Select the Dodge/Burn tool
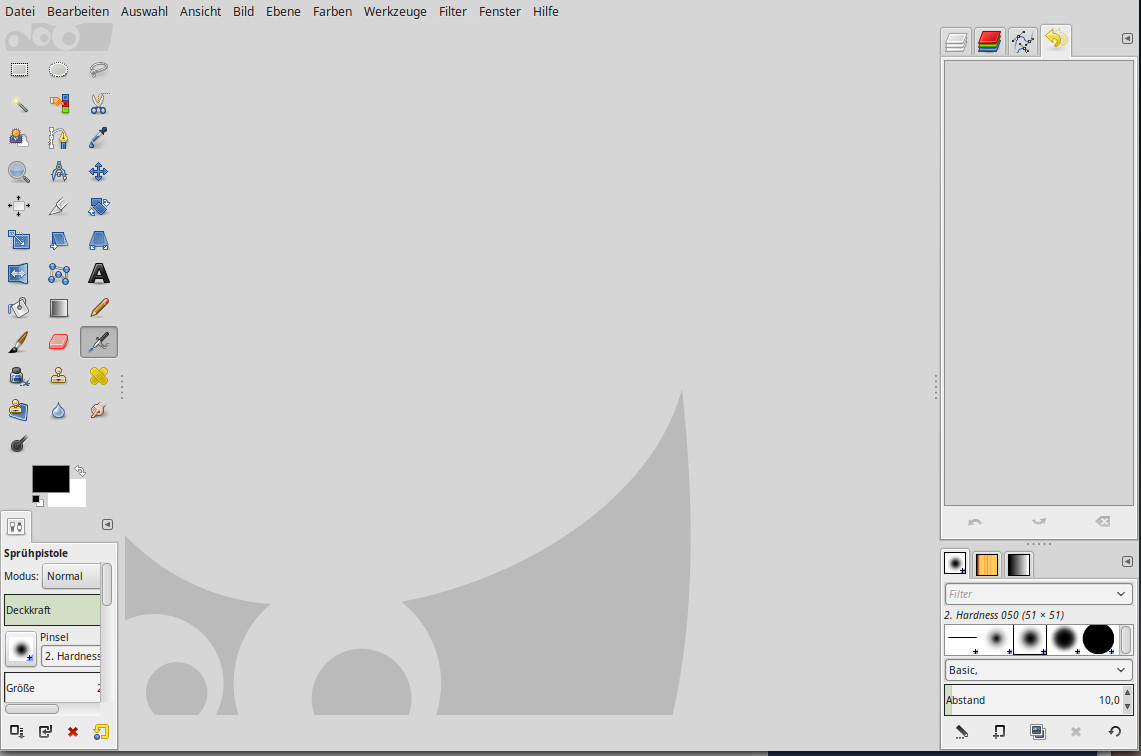 point(19,443)
